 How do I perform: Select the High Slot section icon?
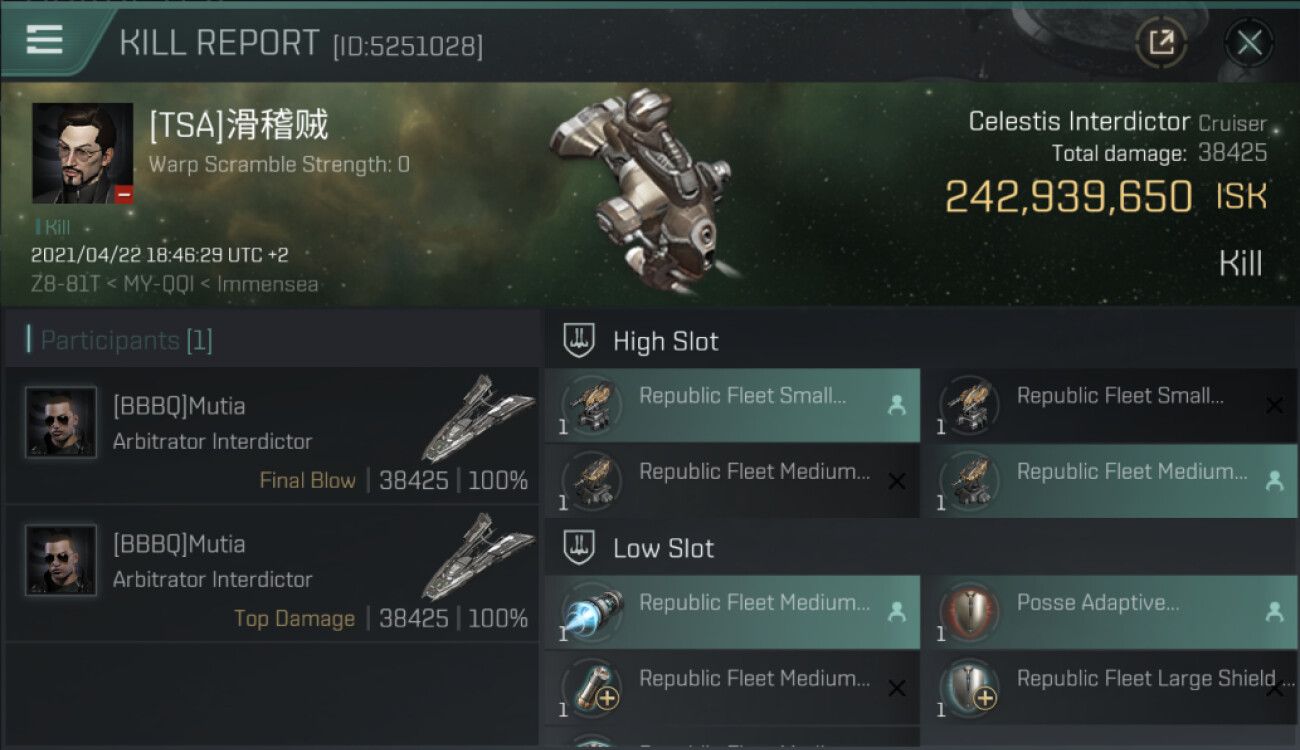coord(580,341)
